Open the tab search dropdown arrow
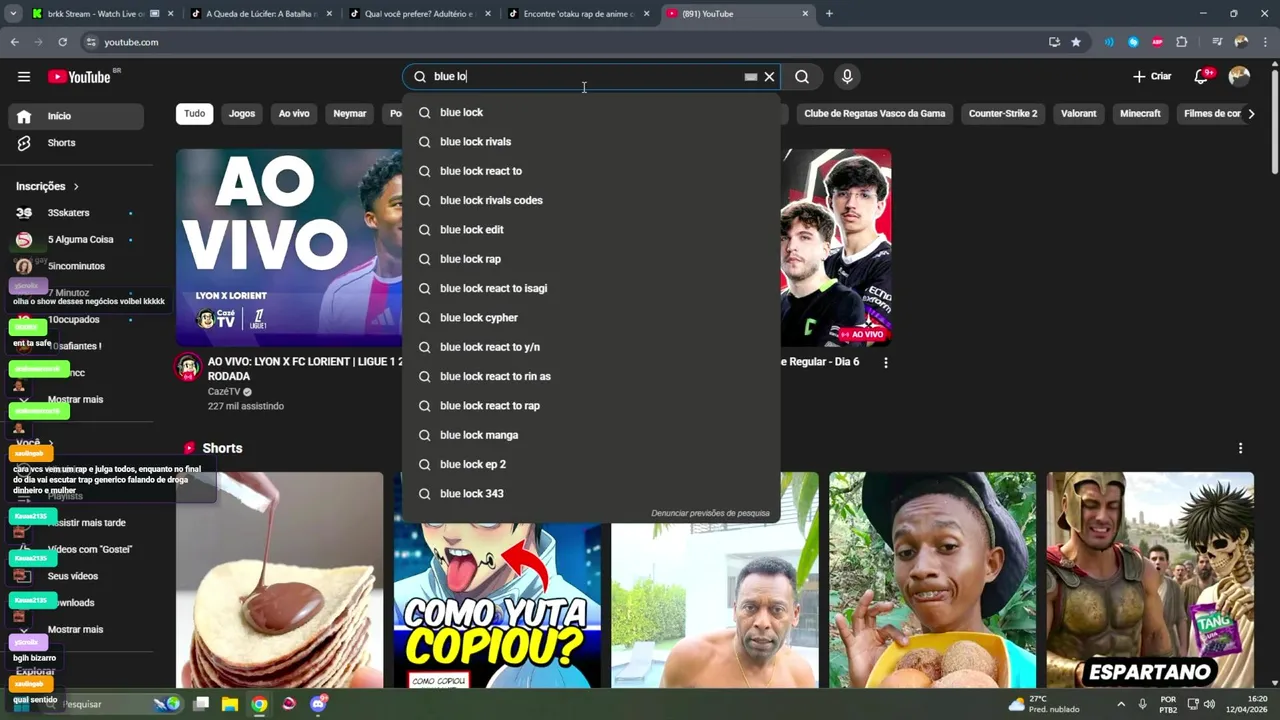Screen dimensions: 1280x720 [12, 14]
